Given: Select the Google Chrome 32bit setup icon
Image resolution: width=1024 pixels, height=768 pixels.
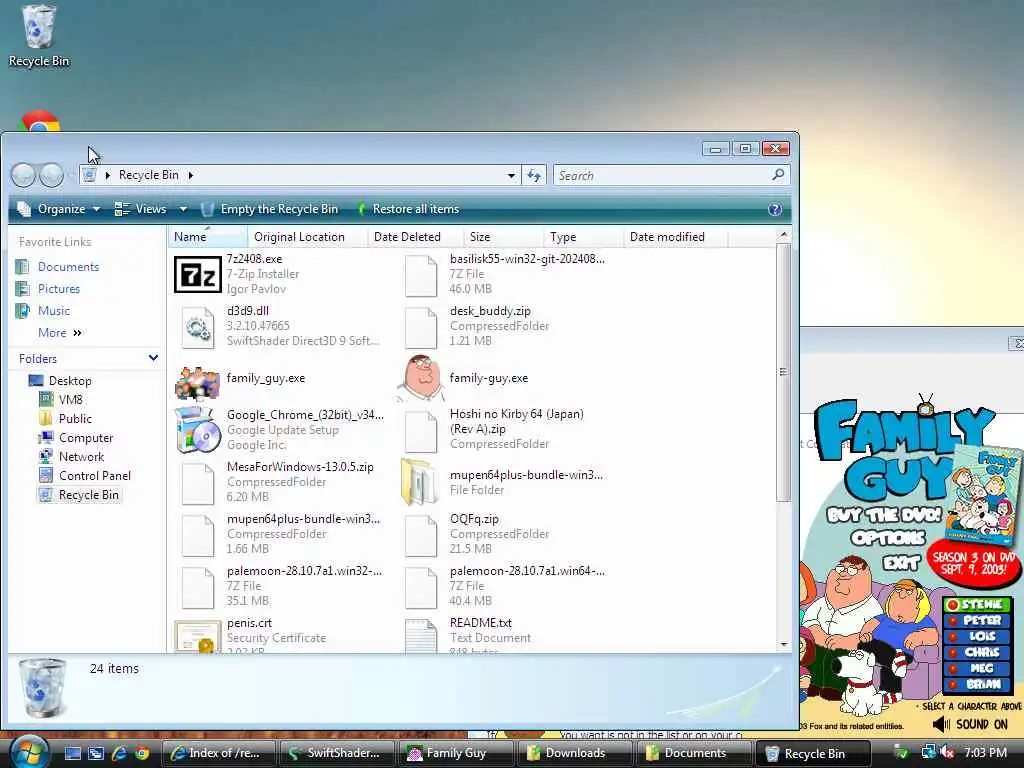Looking at the screenshot, I should point(197,430).
